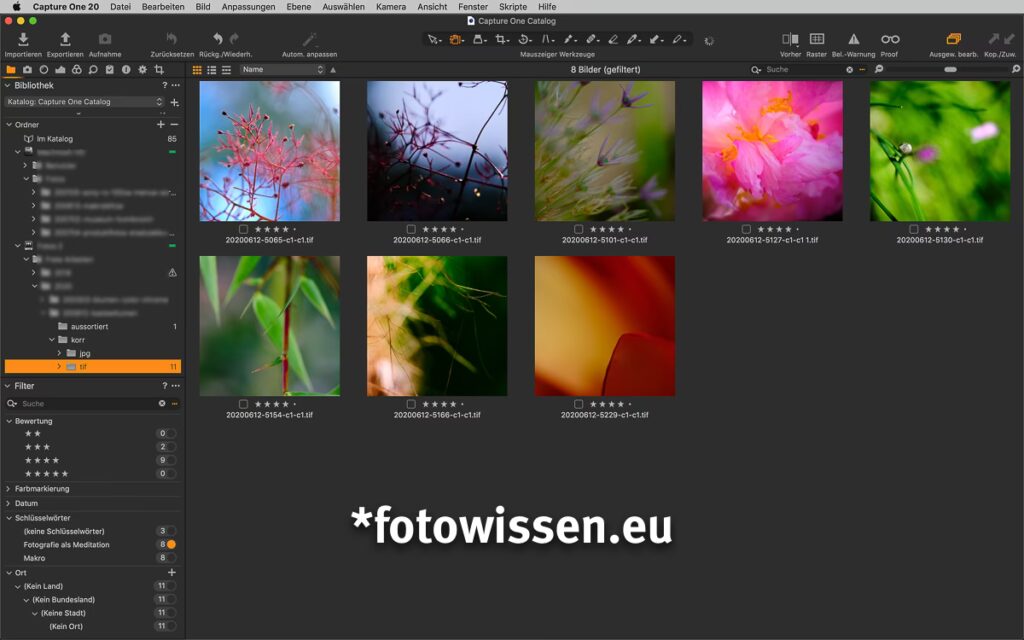Click the Exportieren icon
Screen dimensions: 1024x640
65,39
